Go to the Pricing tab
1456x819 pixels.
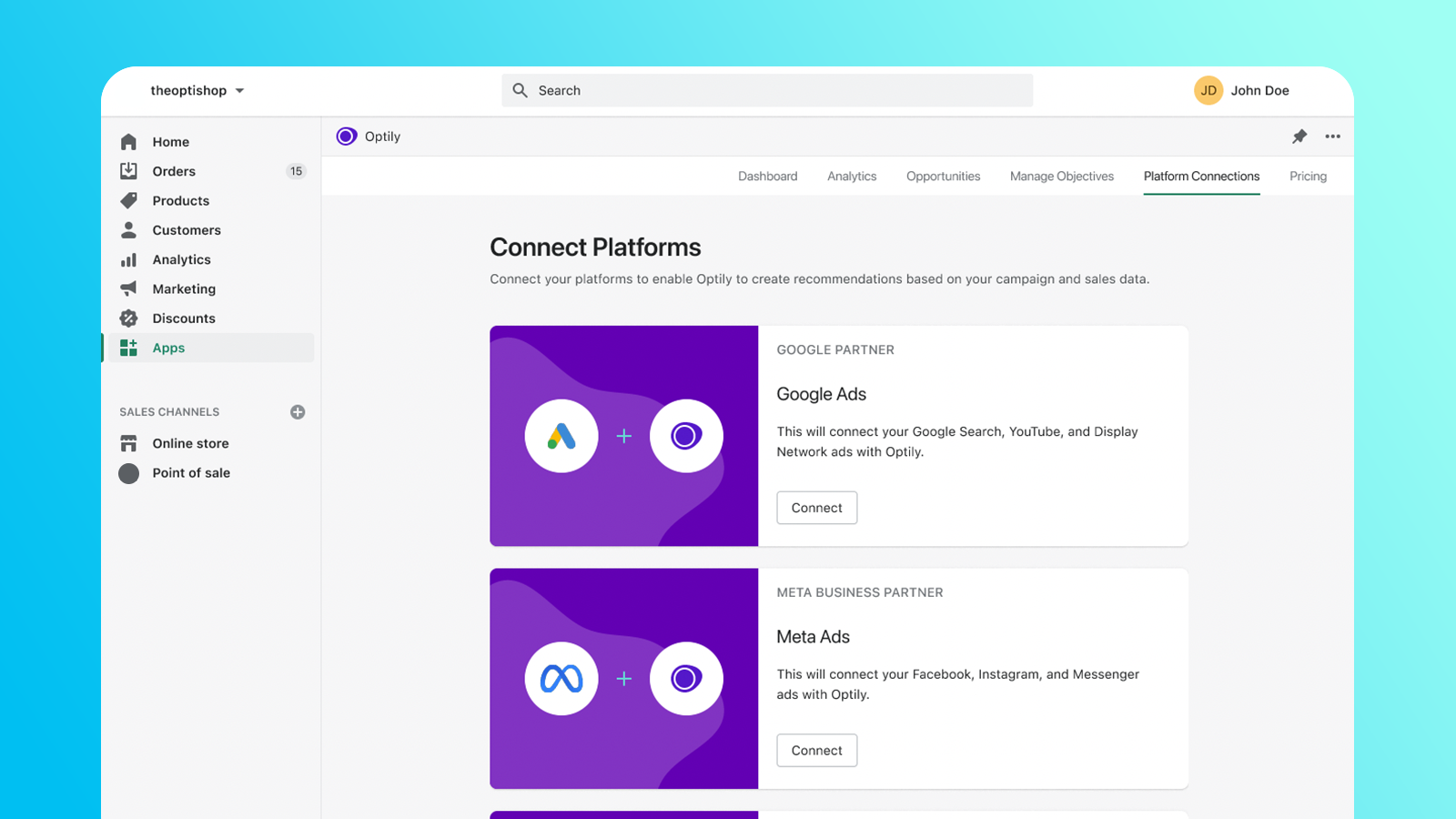tap(1308, 177)
